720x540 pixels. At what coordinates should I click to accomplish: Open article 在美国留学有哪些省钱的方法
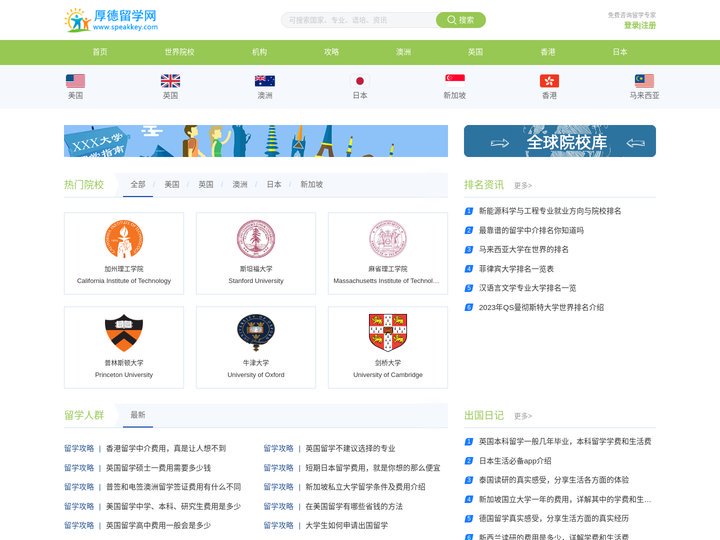coord(354,506)
